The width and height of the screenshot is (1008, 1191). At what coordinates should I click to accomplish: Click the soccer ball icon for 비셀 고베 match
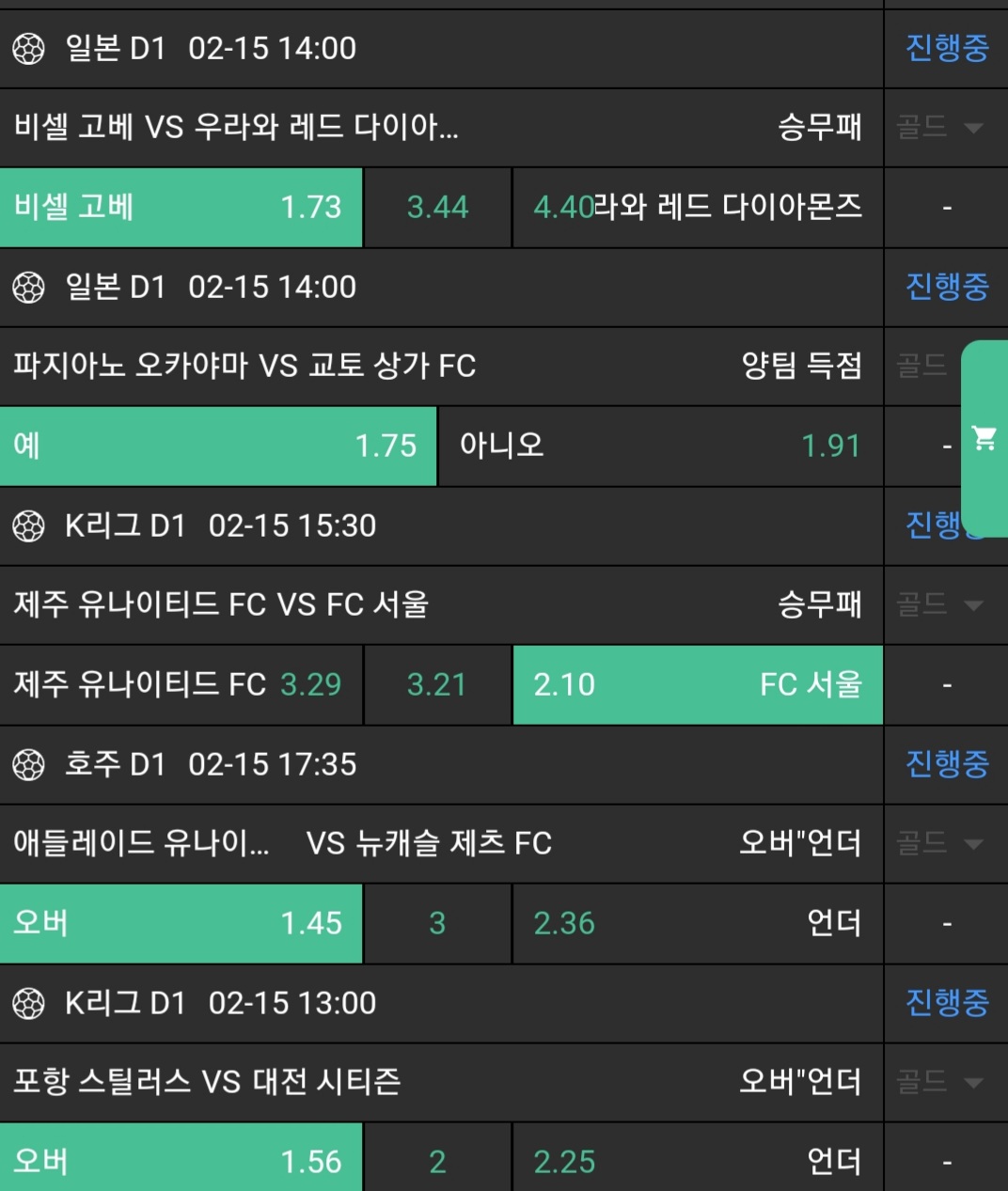point(28,49)
